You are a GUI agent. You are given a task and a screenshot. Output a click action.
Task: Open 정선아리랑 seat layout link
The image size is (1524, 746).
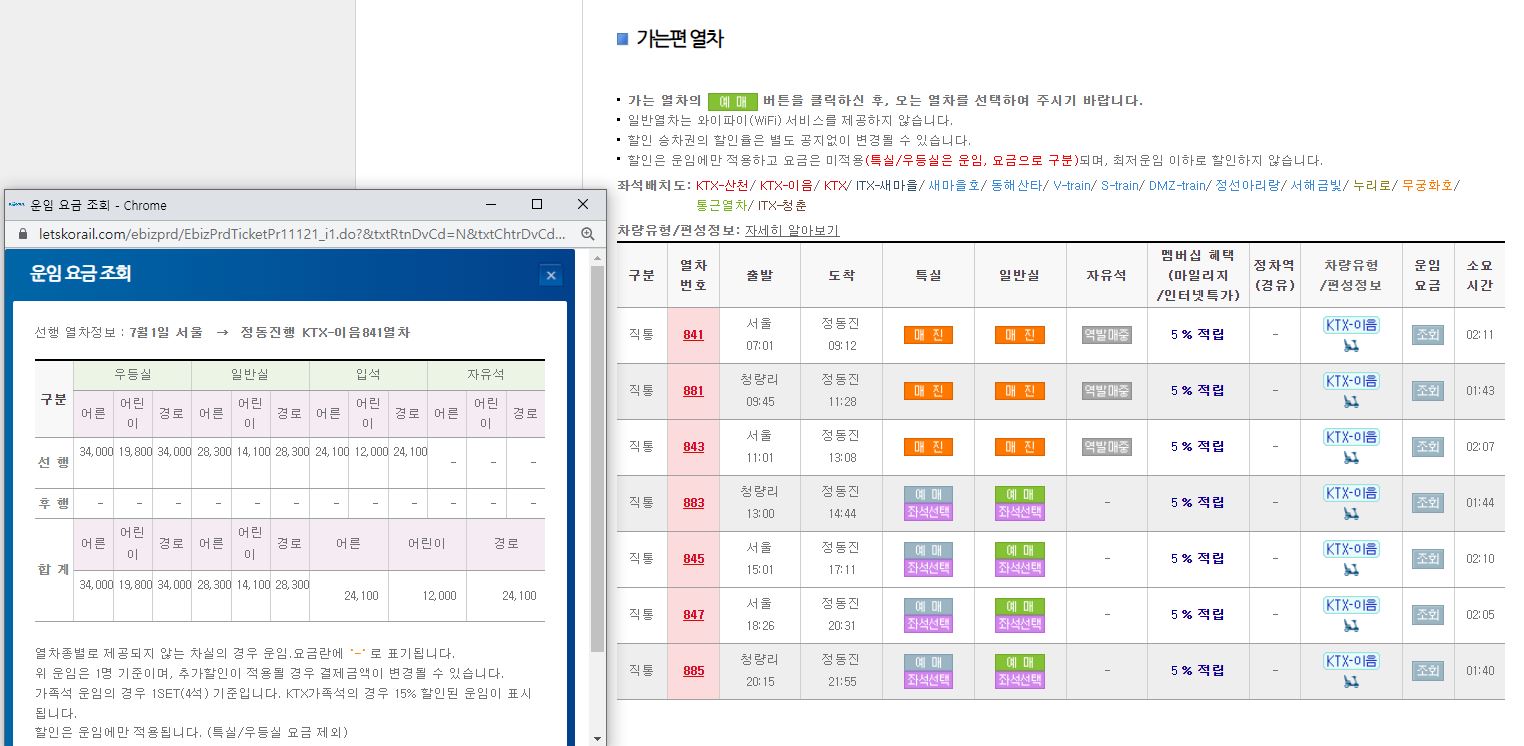(x=1247, y=185)
